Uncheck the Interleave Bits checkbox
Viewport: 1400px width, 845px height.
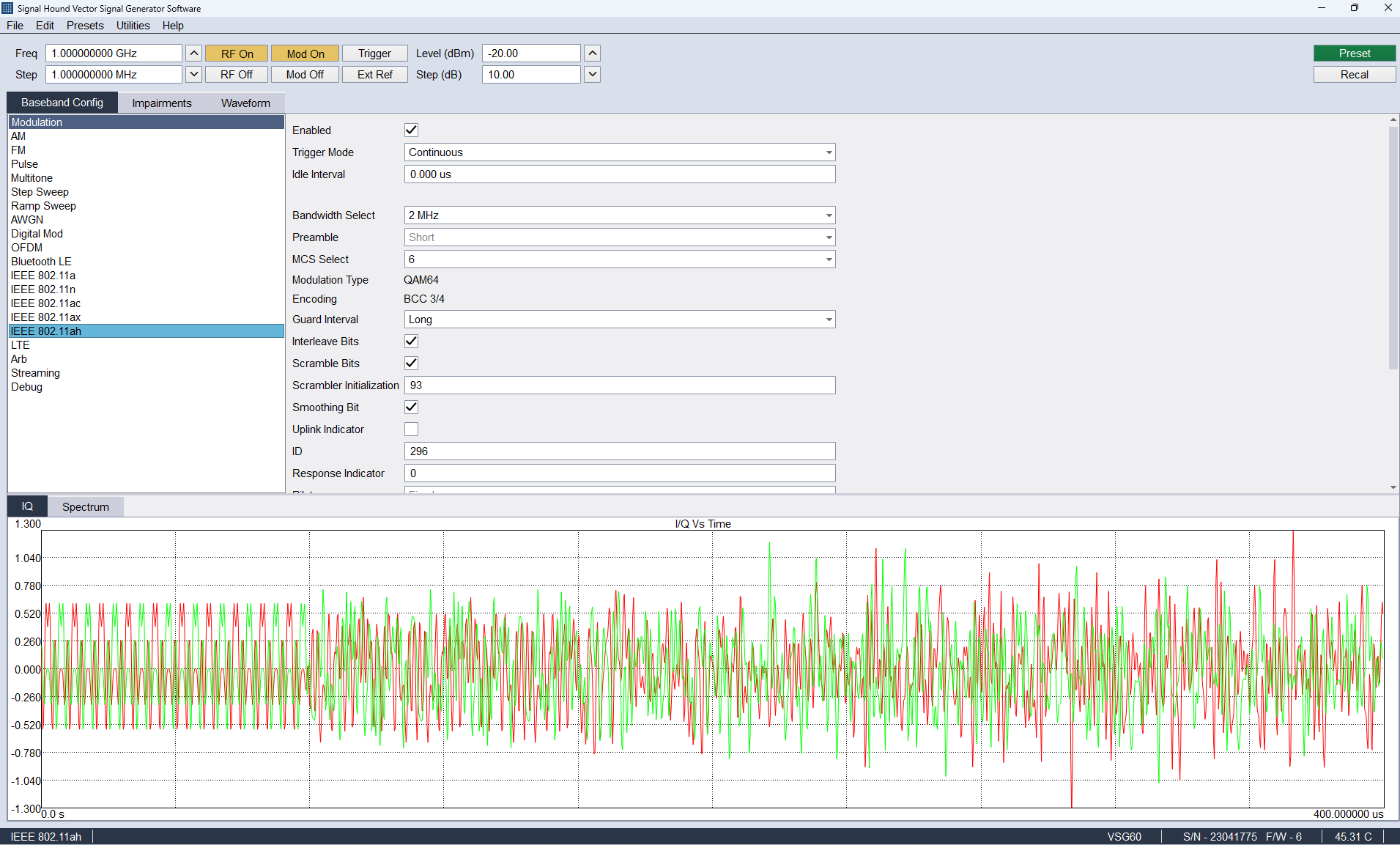click(x=411, y=342)
